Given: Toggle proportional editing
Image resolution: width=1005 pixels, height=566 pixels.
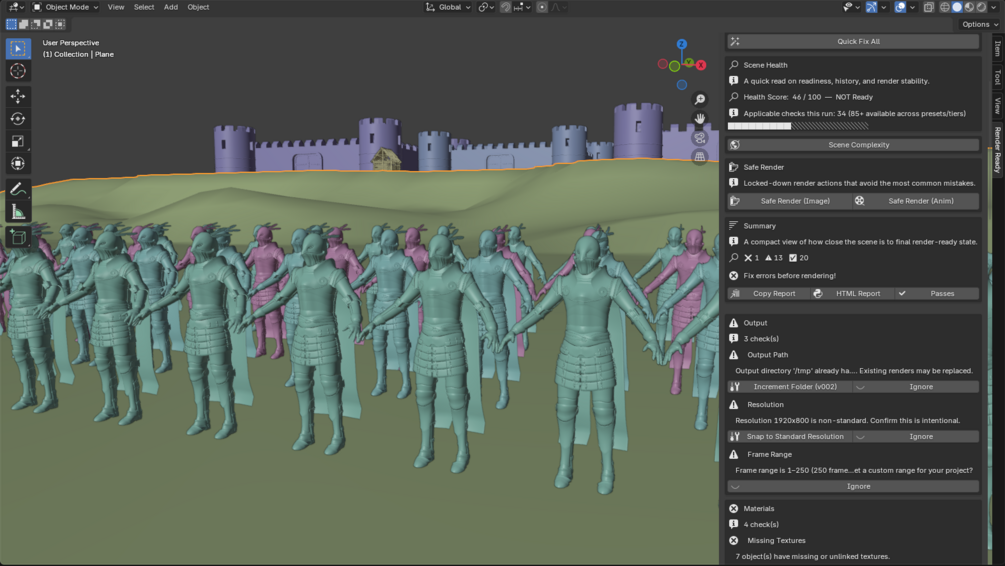Looking at the screenshot, I should tap(542, 7).
